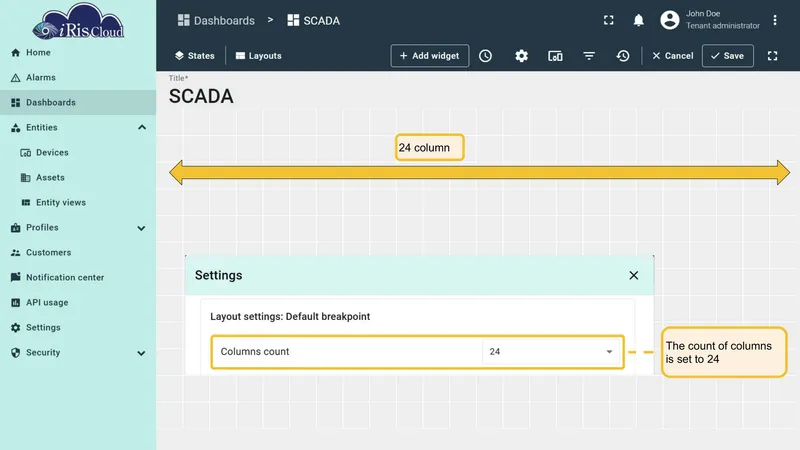Open version history icon
Image resolution: width=800 pixels, height=450 pixels.
tap(622, 56)
